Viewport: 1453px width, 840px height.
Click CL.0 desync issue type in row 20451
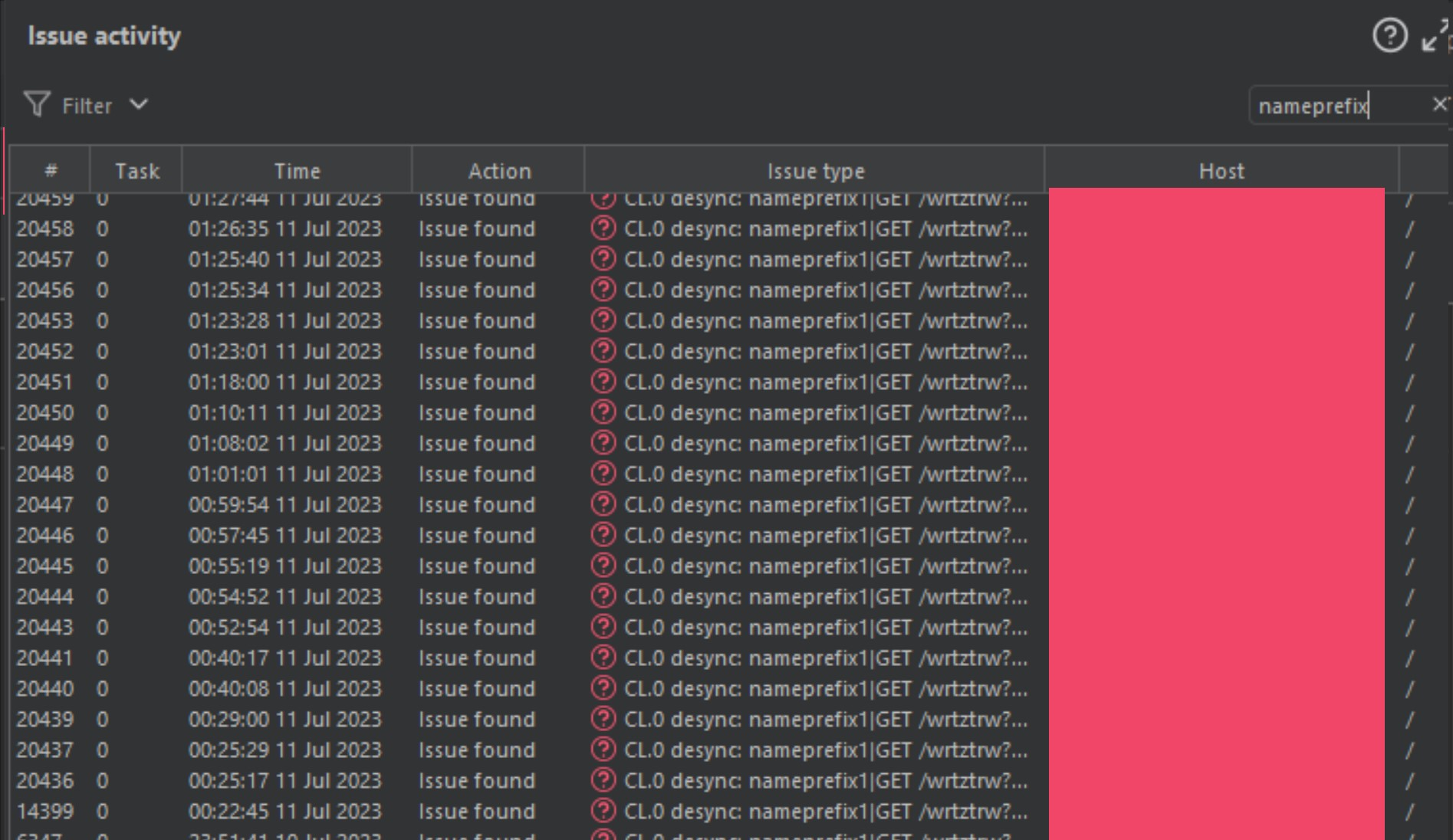pos(826,382)
